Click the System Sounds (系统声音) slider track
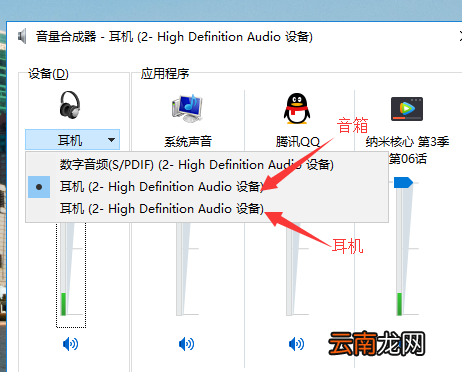462x372 pixels. tap(180, 269)
